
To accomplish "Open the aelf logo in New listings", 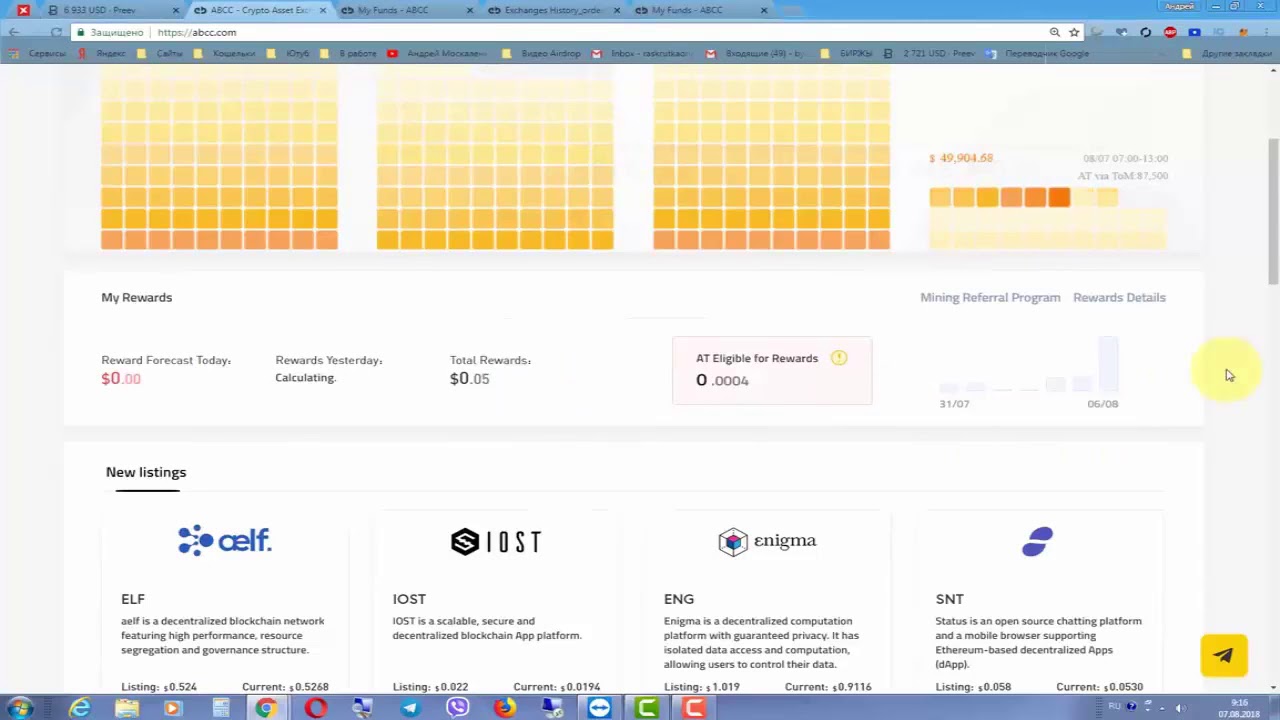I will (224, 540).
